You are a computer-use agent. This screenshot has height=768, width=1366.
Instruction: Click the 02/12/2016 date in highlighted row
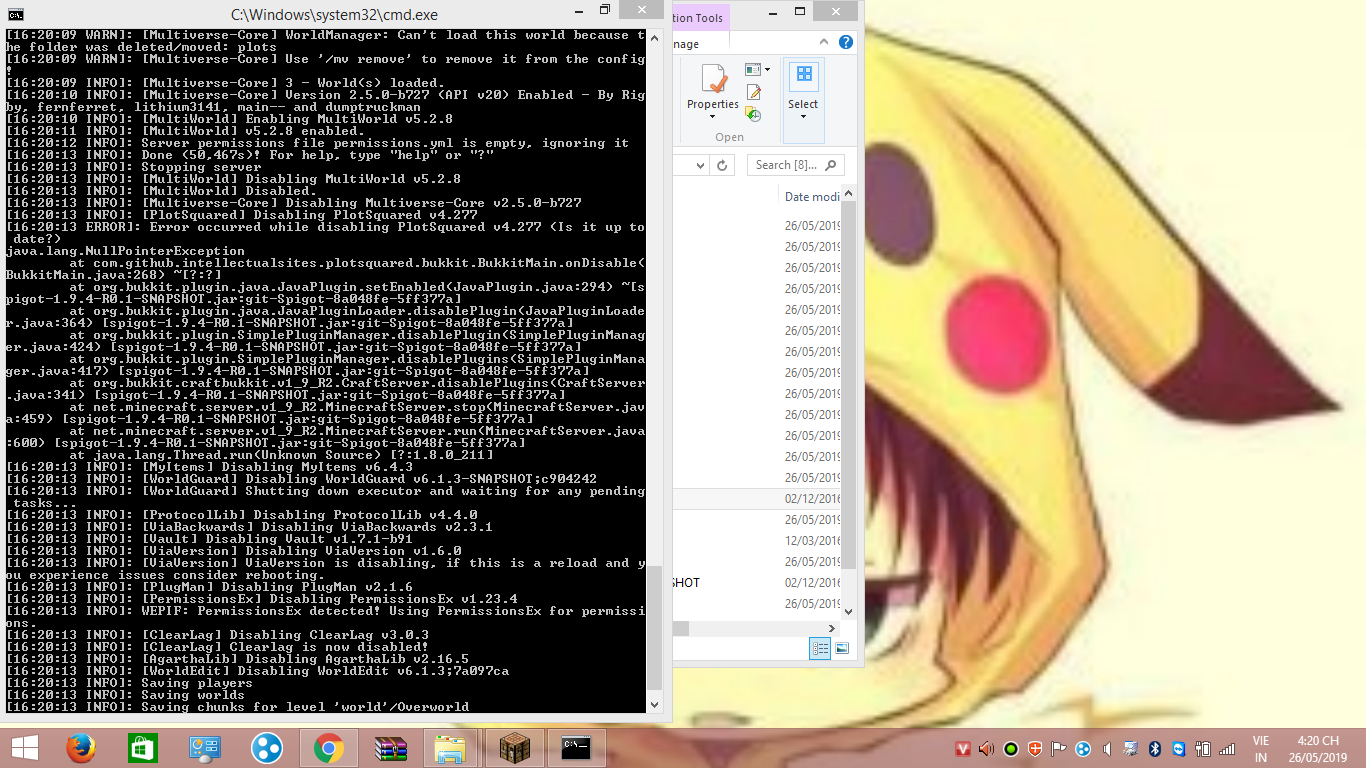(x=813, y=498)
